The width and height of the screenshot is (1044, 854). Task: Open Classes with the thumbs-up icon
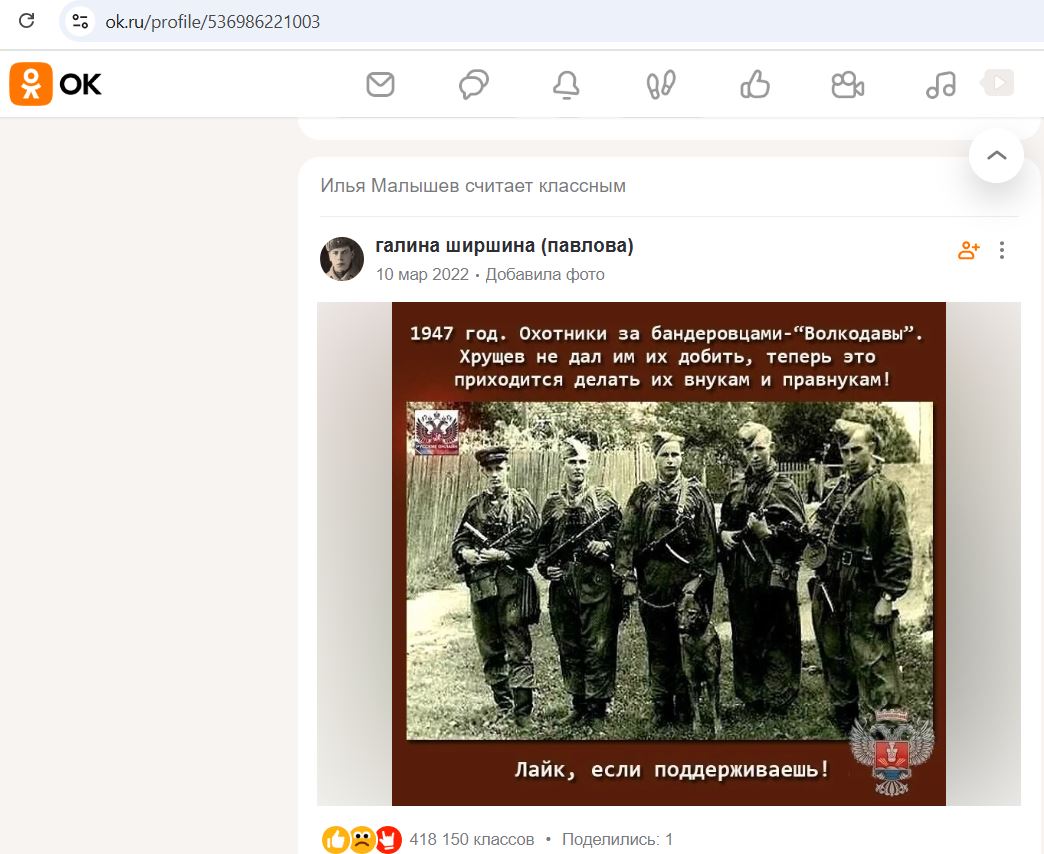tap(755, 84)
